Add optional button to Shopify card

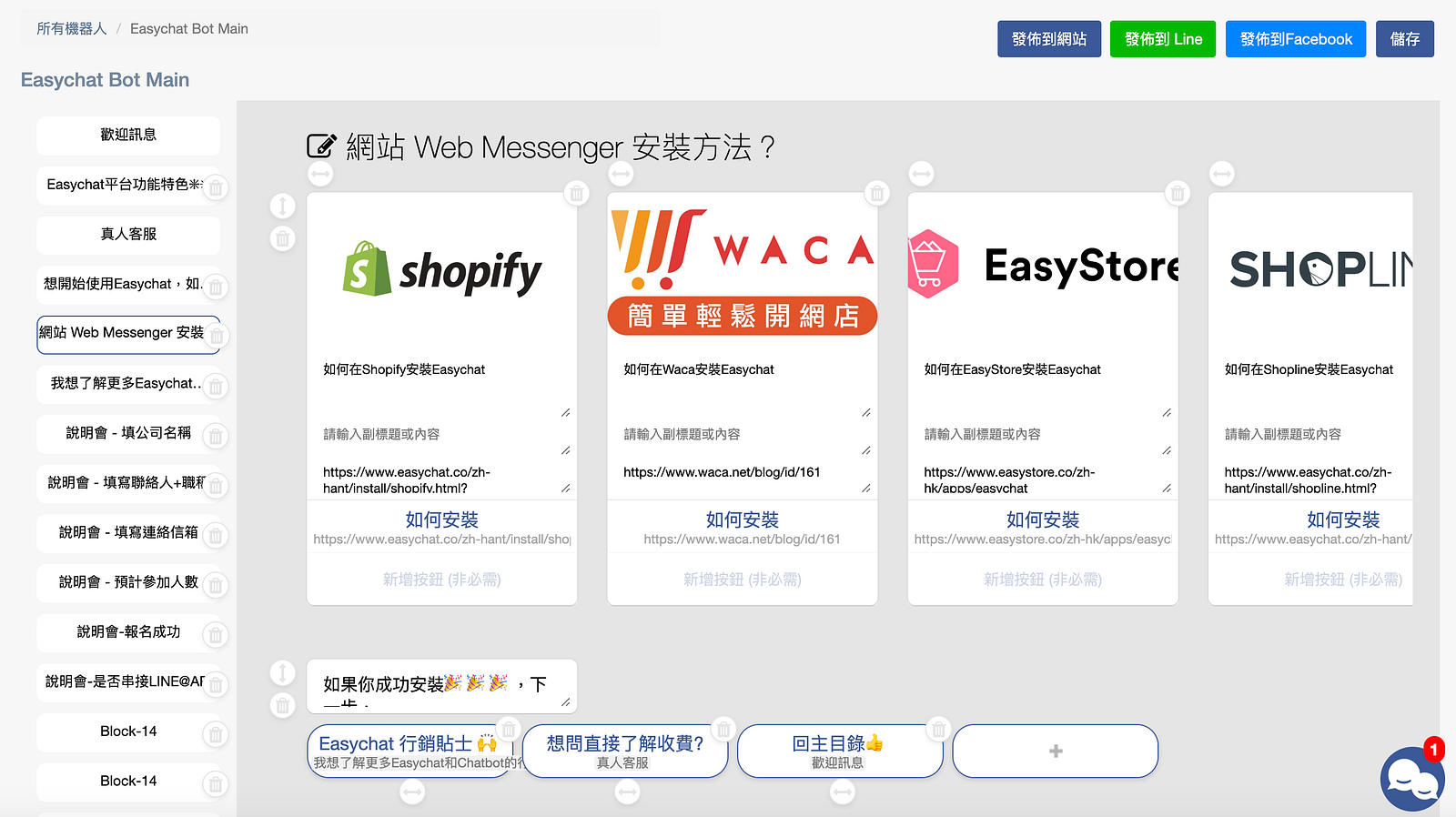pos(442,580)
